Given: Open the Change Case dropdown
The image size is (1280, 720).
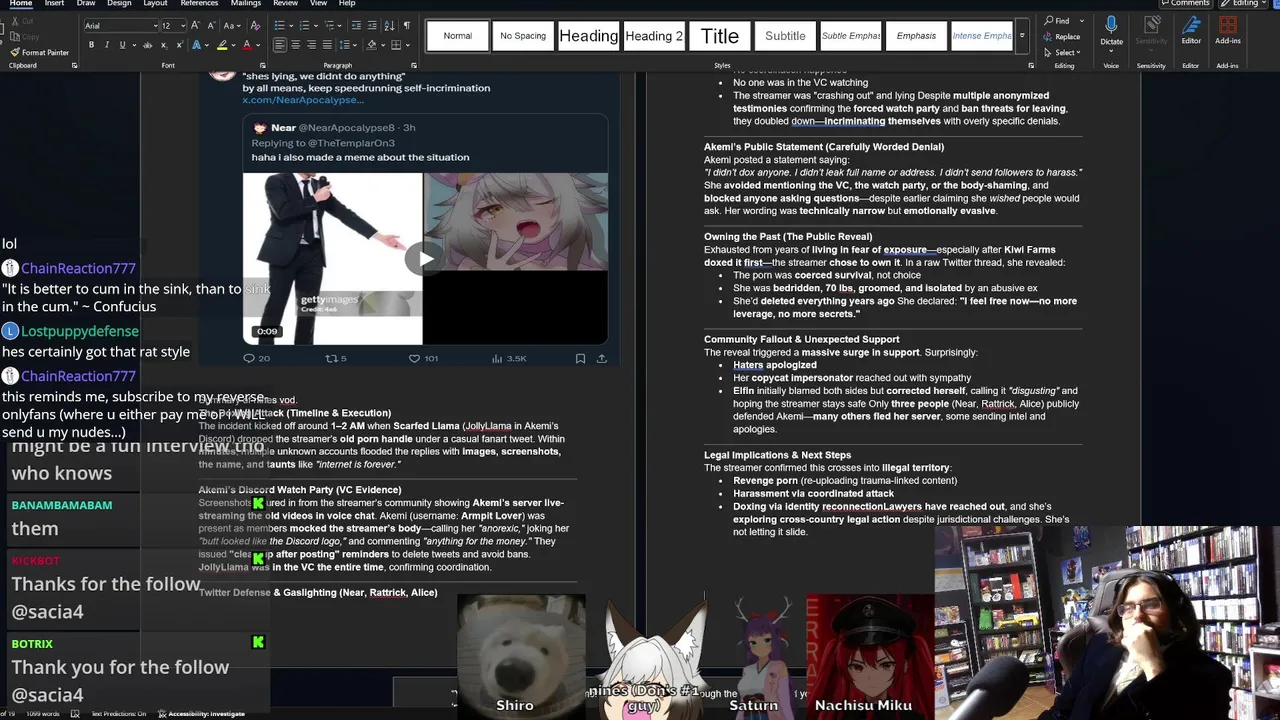Looking at the screenshot, I should [233, 25].
